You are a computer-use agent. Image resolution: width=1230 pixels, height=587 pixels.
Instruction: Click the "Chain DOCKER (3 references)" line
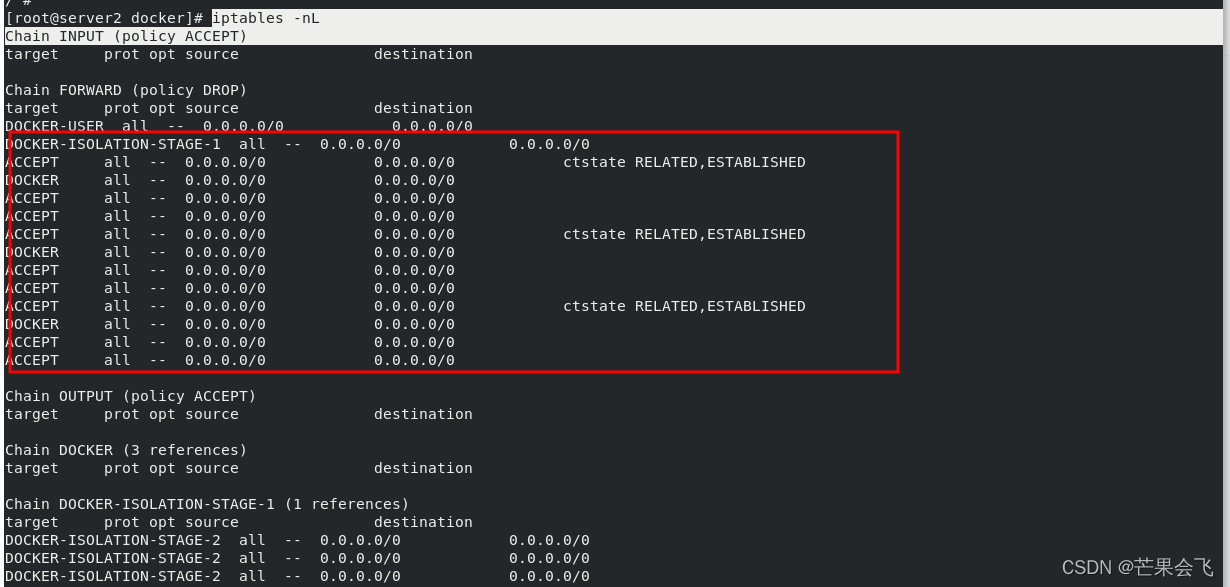coord(126,450)
